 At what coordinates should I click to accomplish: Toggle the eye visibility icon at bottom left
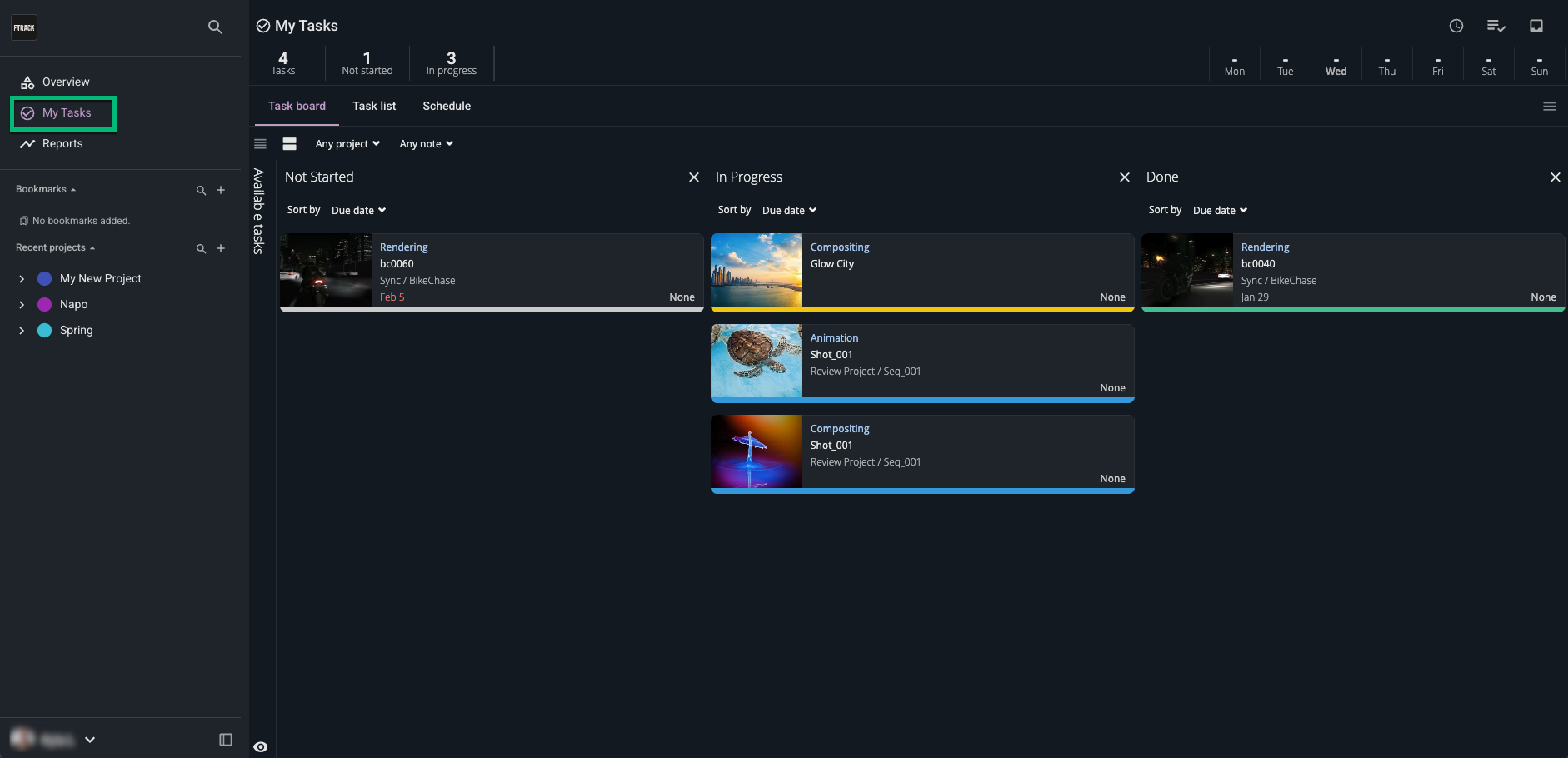tap(261, 746)
